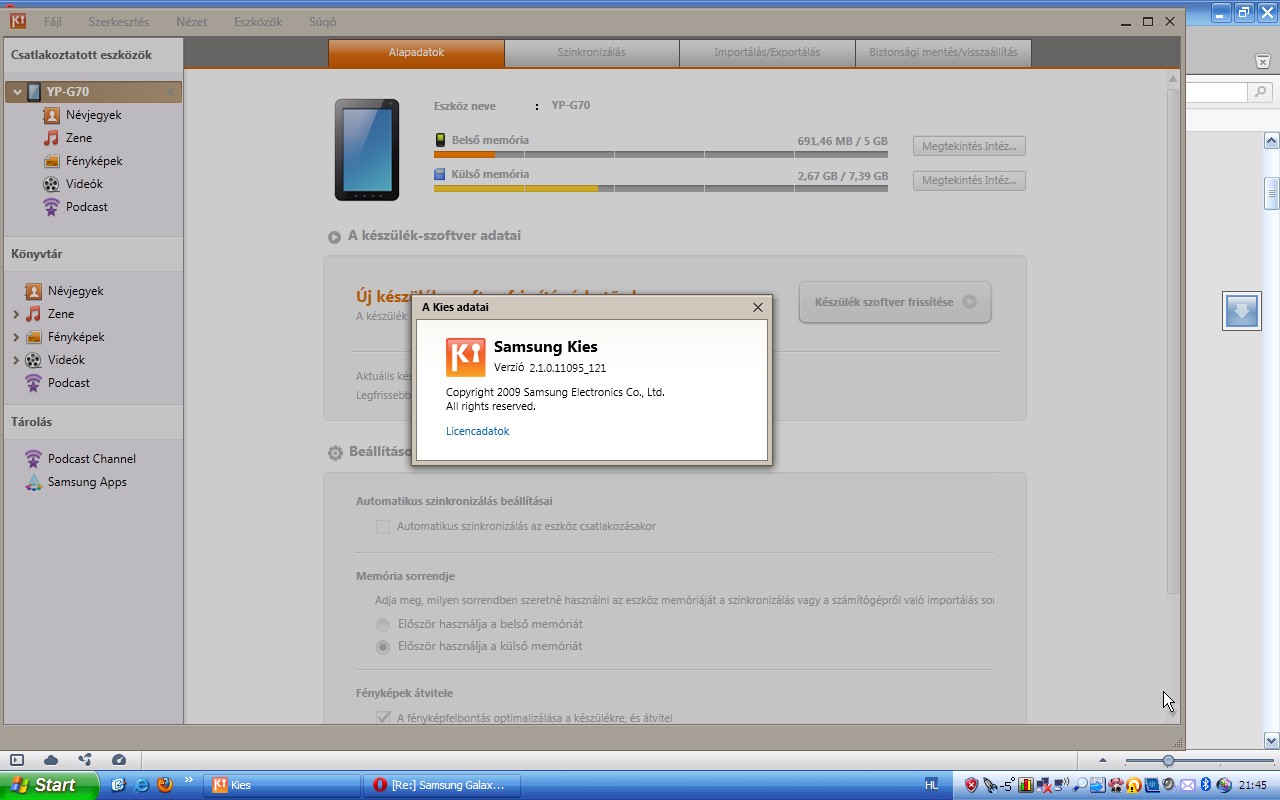Click the Belső memória usage bar
The width and height of the screenshot is (1280, 800).
pos(661,154)
